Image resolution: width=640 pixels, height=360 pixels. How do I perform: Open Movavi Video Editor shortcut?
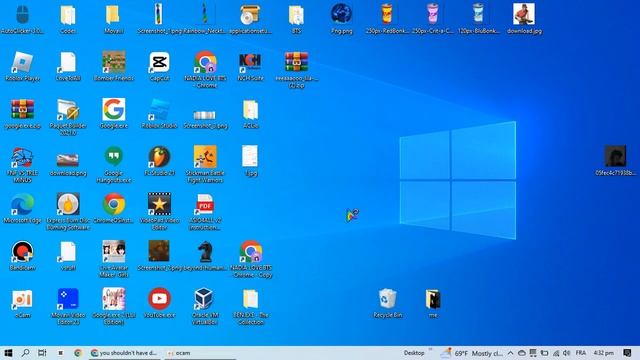coord(68,307)
